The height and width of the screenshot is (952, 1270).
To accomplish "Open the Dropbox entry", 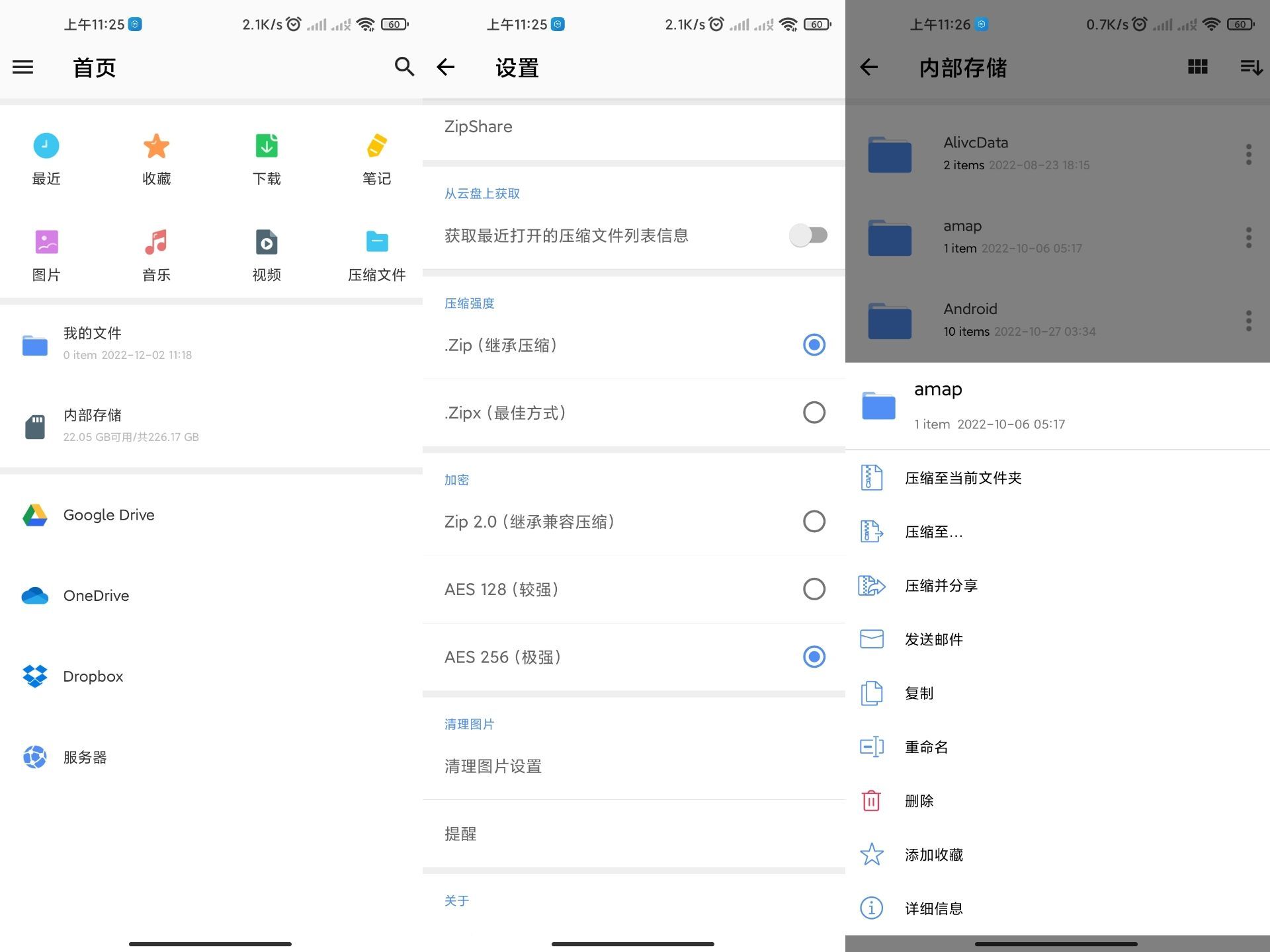I will pos(212,676).
